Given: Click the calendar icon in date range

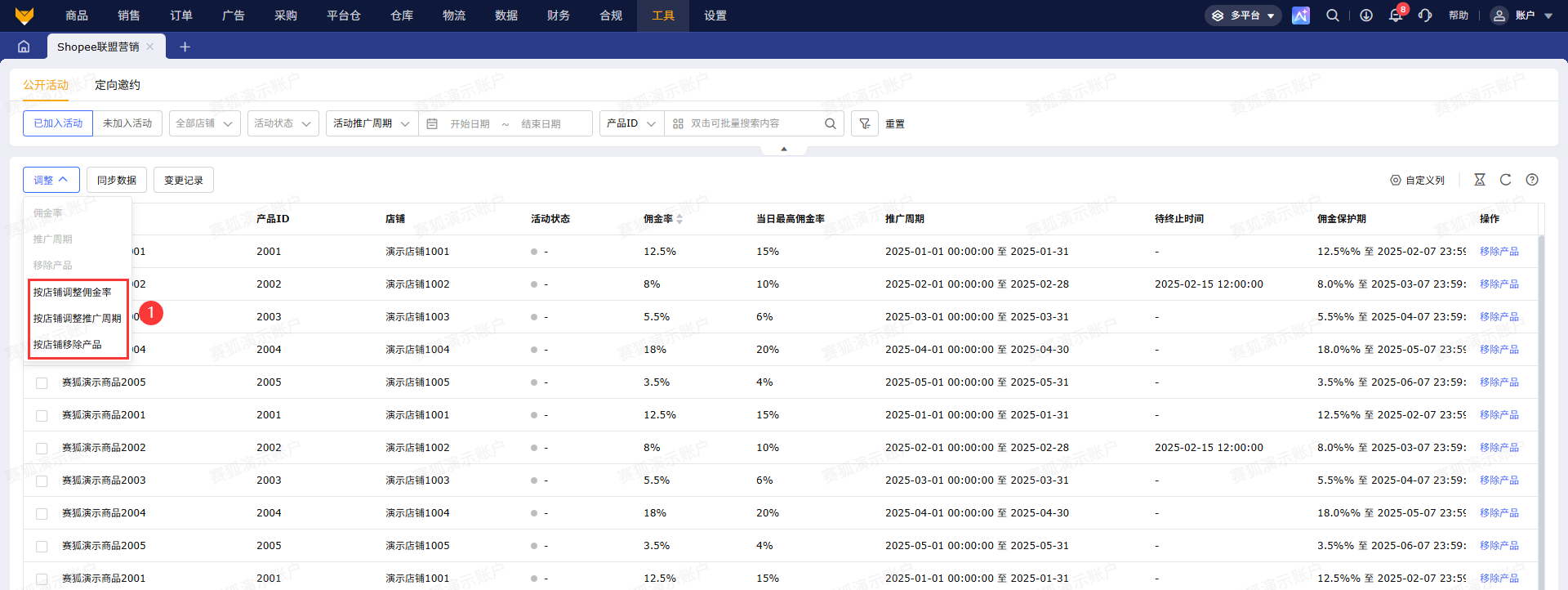Looking at the screenshot, I should [x=432, y=123].
